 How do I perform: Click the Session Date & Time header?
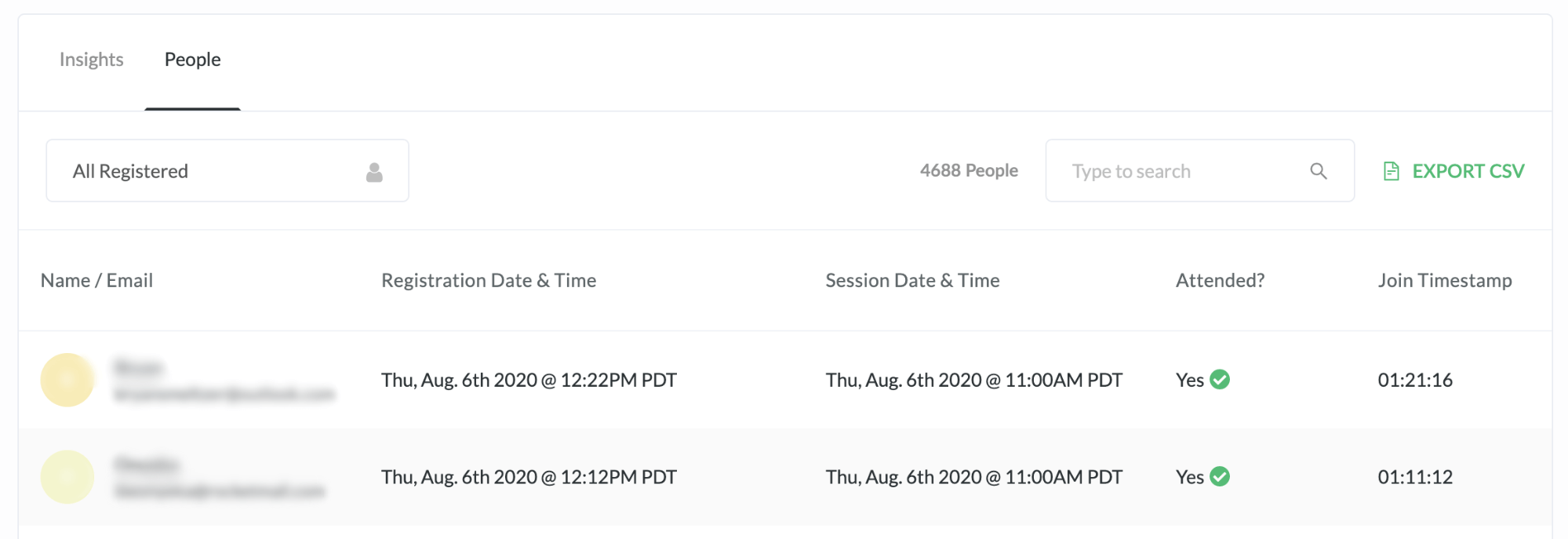[x=912, y=280]
